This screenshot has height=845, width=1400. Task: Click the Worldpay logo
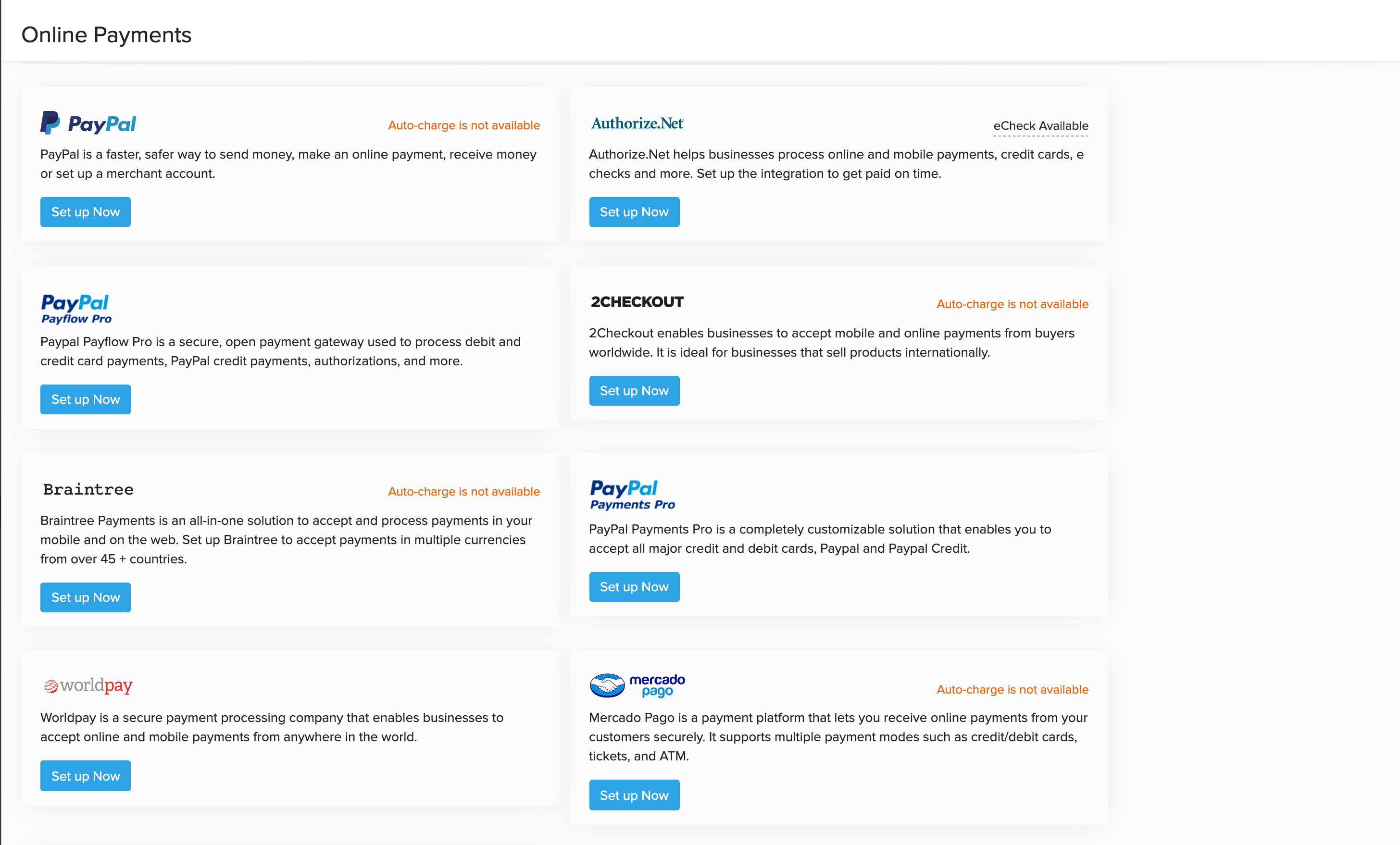88,685
